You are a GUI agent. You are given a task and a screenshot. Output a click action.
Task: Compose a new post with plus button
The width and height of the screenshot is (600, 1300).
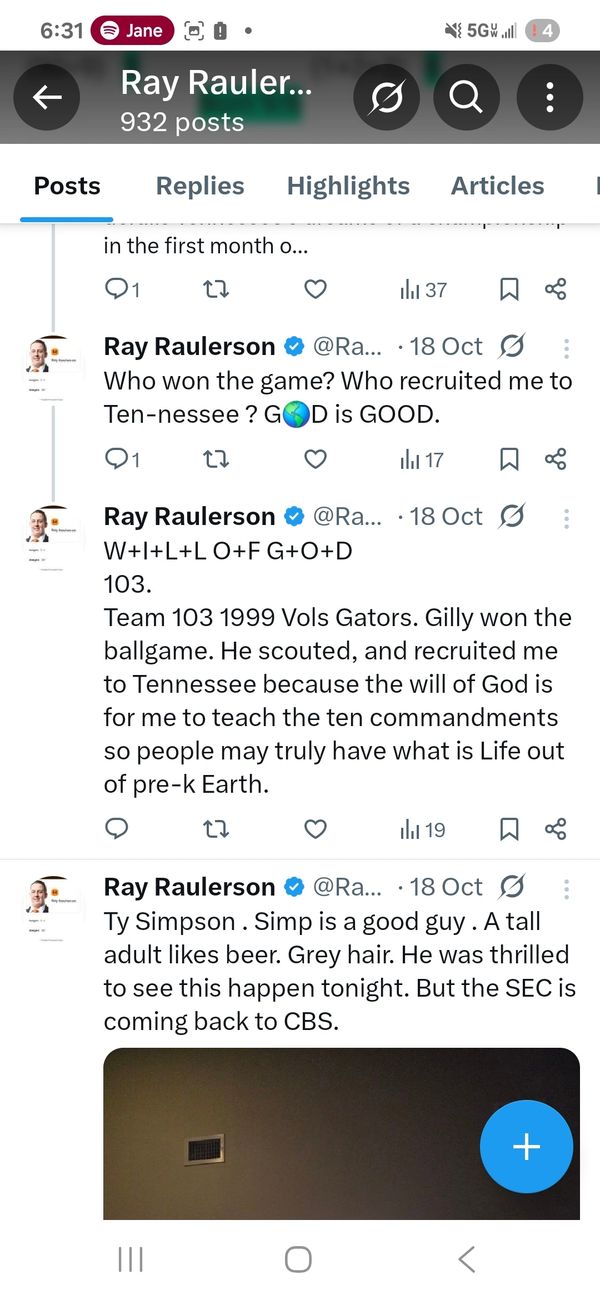pyautogui.click(x=526, y=1147)
